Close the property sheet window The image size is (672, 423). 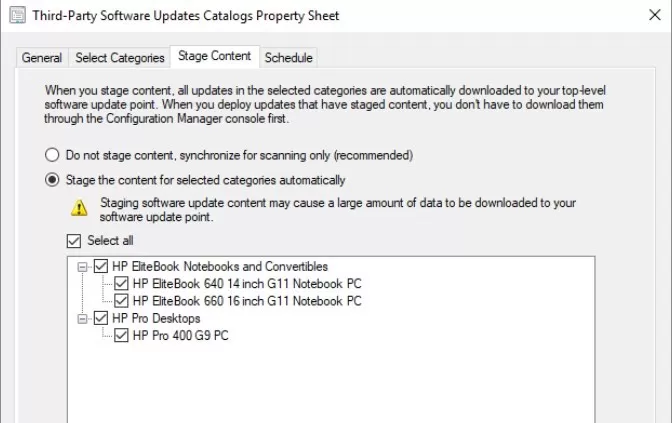[x=654, y=15]
